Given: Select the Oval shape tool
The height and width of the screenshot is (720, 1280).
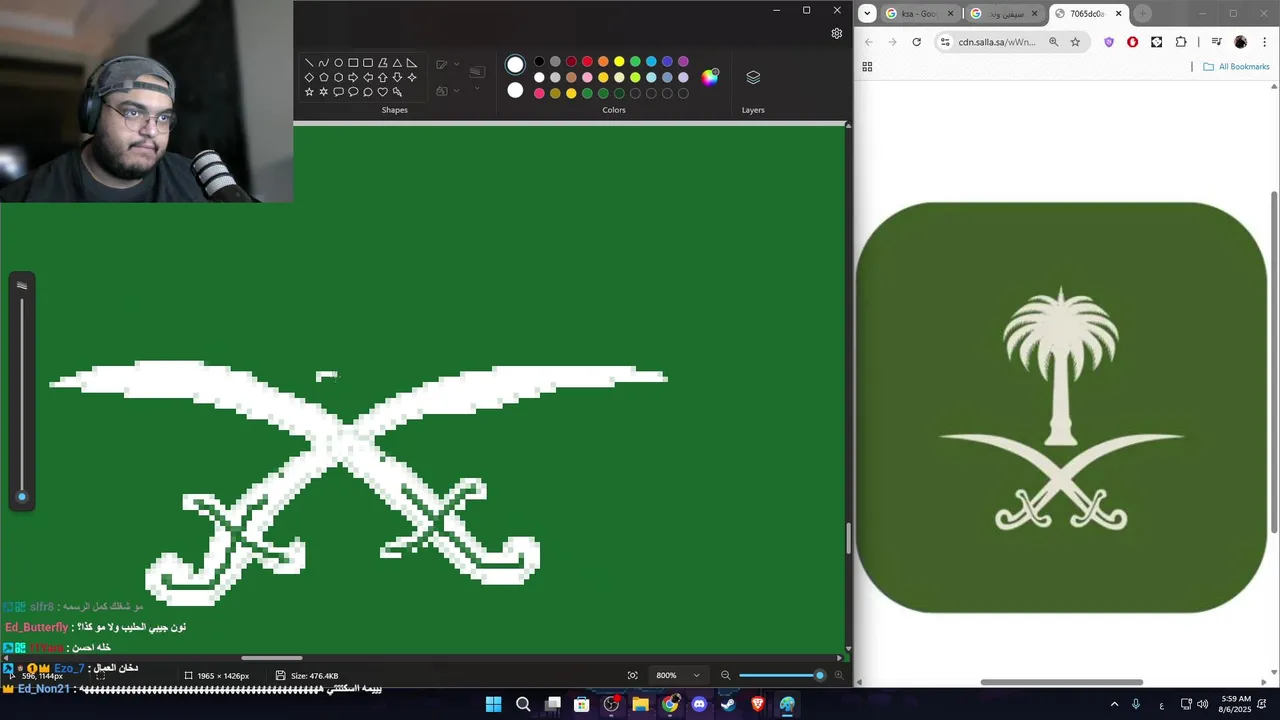Looking at the screenshot, I should [x=338, y=62].
